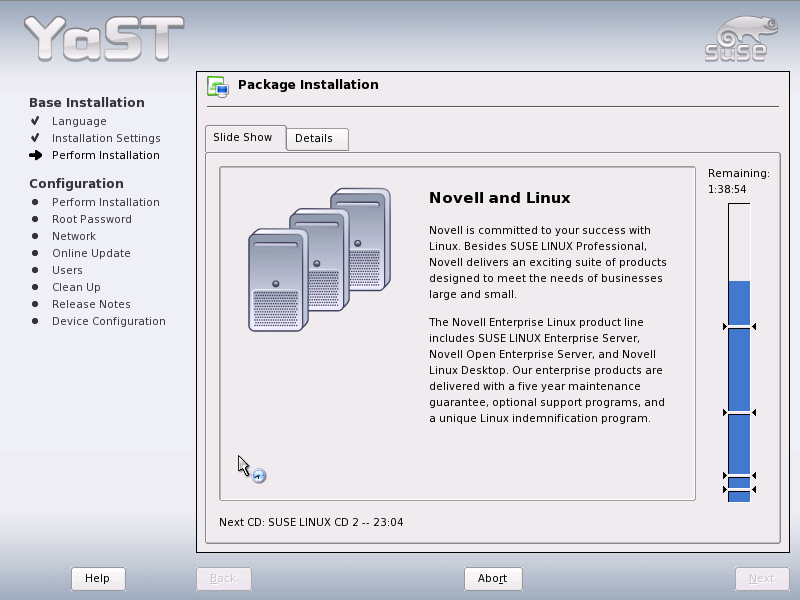Open the Details tab
The image size is (800, 600).
pyautogui.click(x=317, y=139)
